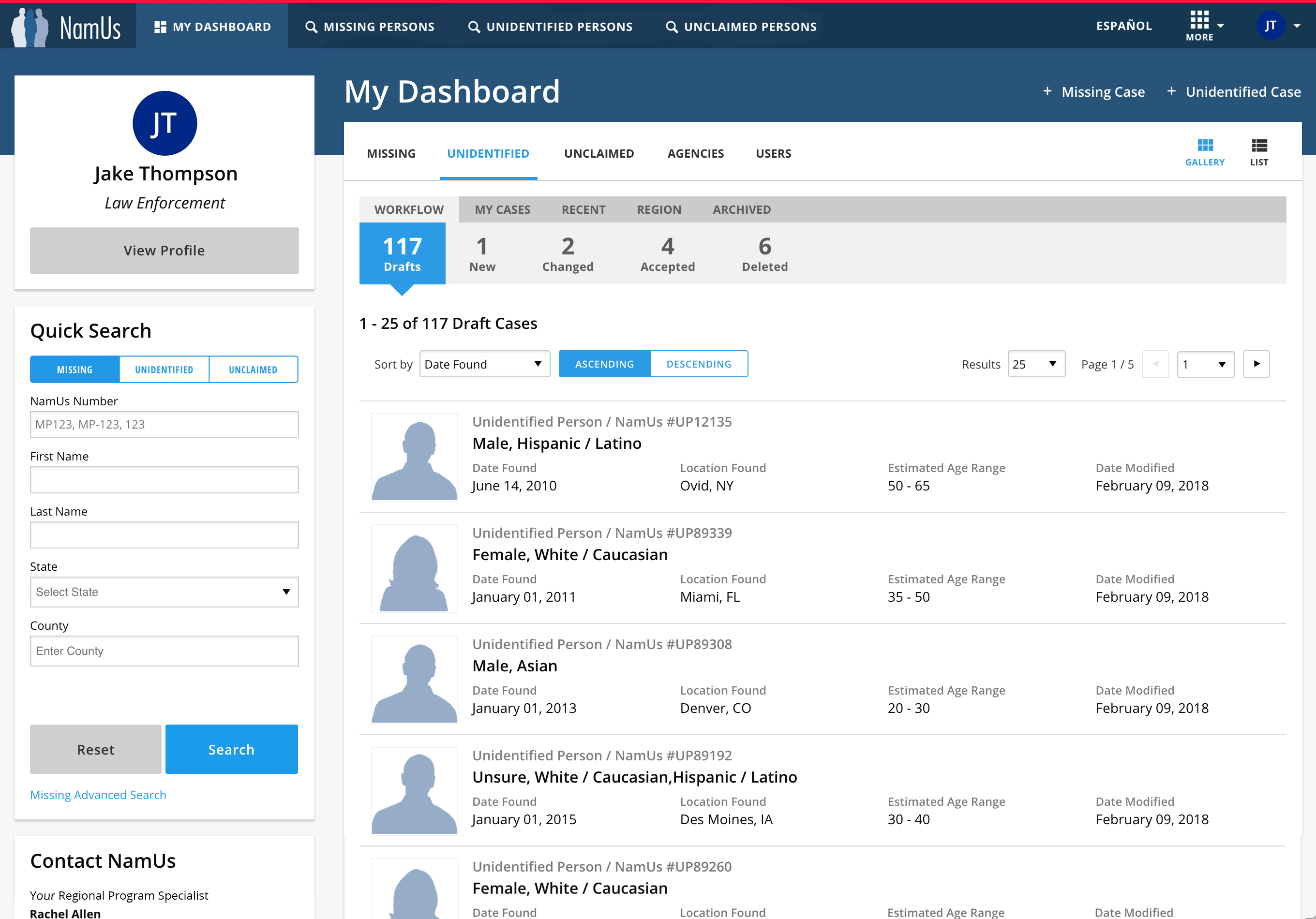Open View Profile

164,251
